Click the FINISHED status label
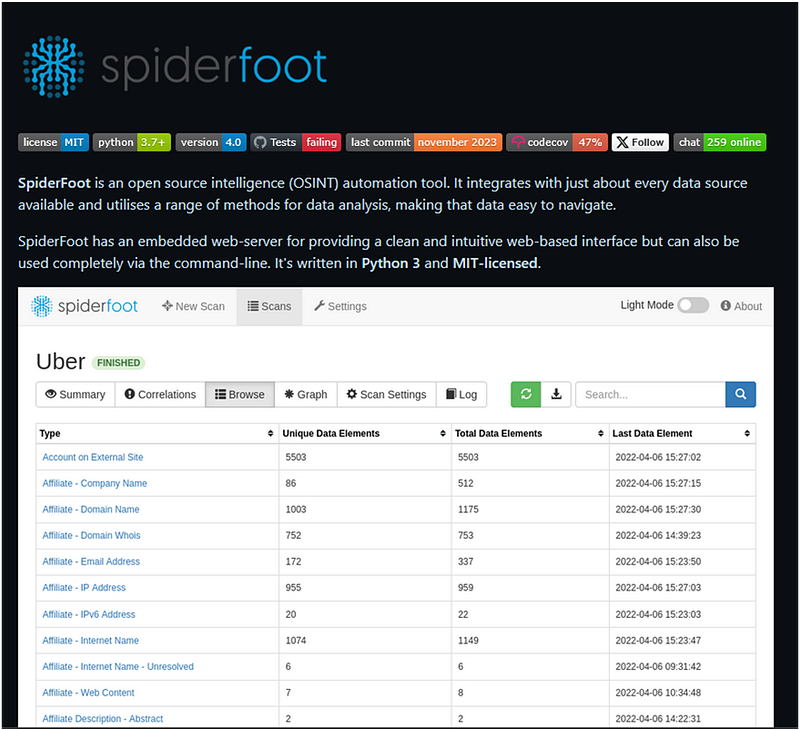The width and height of the screenshot is (800, 731). 118,363
